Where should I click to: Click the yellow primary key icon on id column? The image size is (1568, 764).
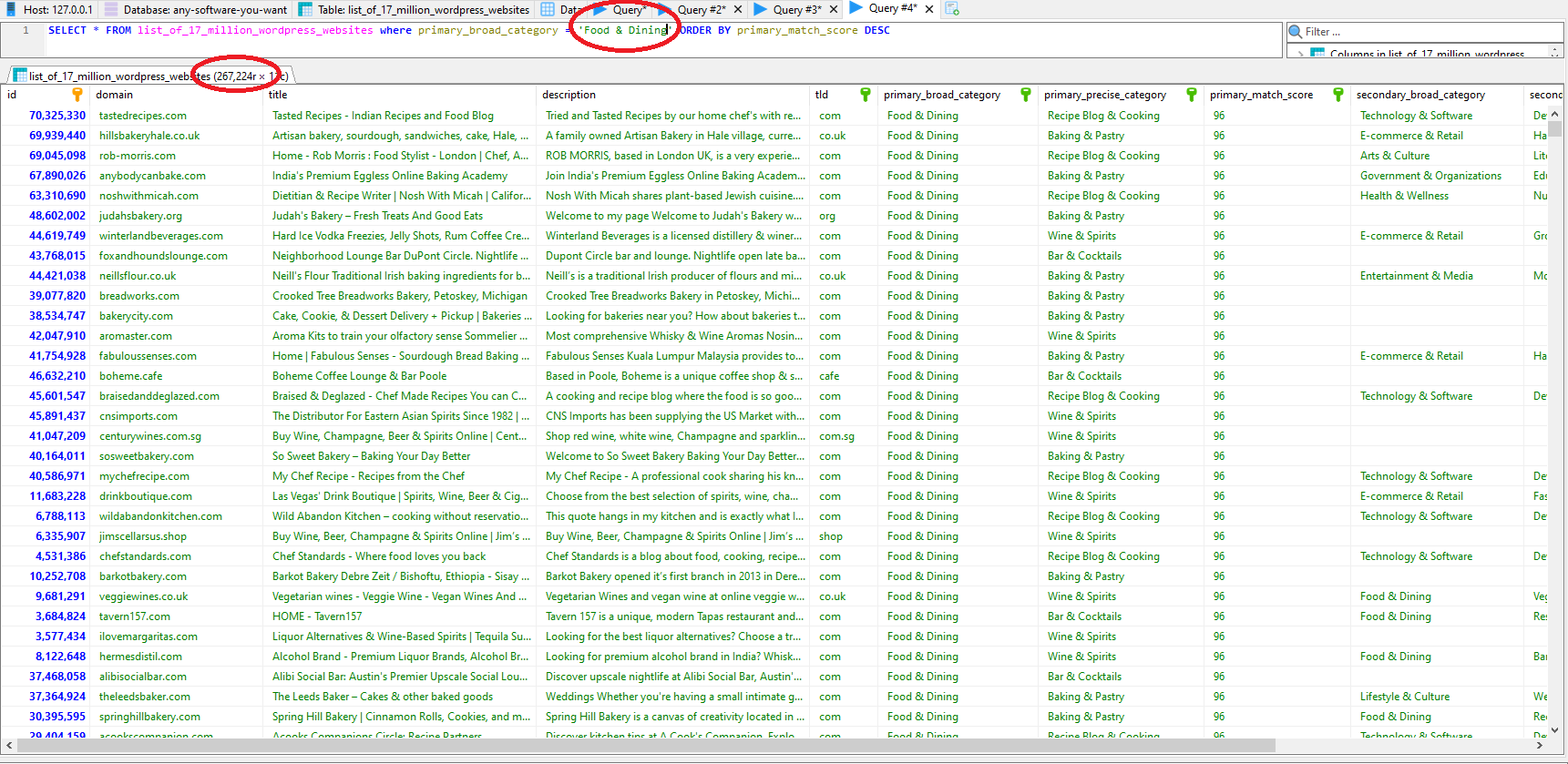coord(77,95)
